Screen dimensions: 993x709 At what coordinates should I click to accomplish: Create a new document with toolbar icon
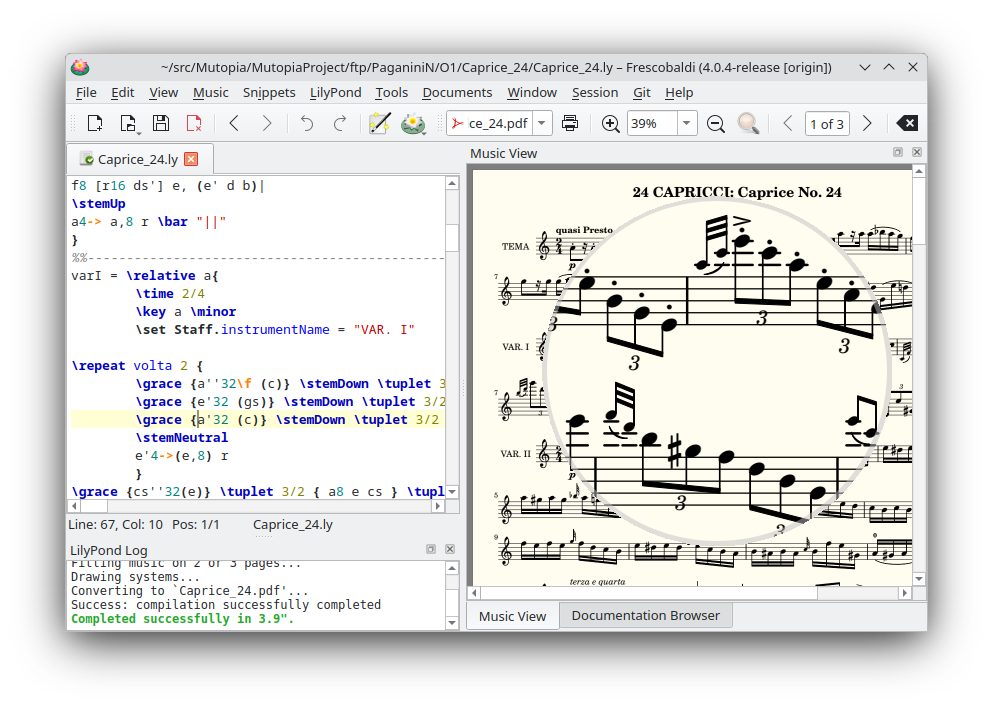[x=95, y=123]
